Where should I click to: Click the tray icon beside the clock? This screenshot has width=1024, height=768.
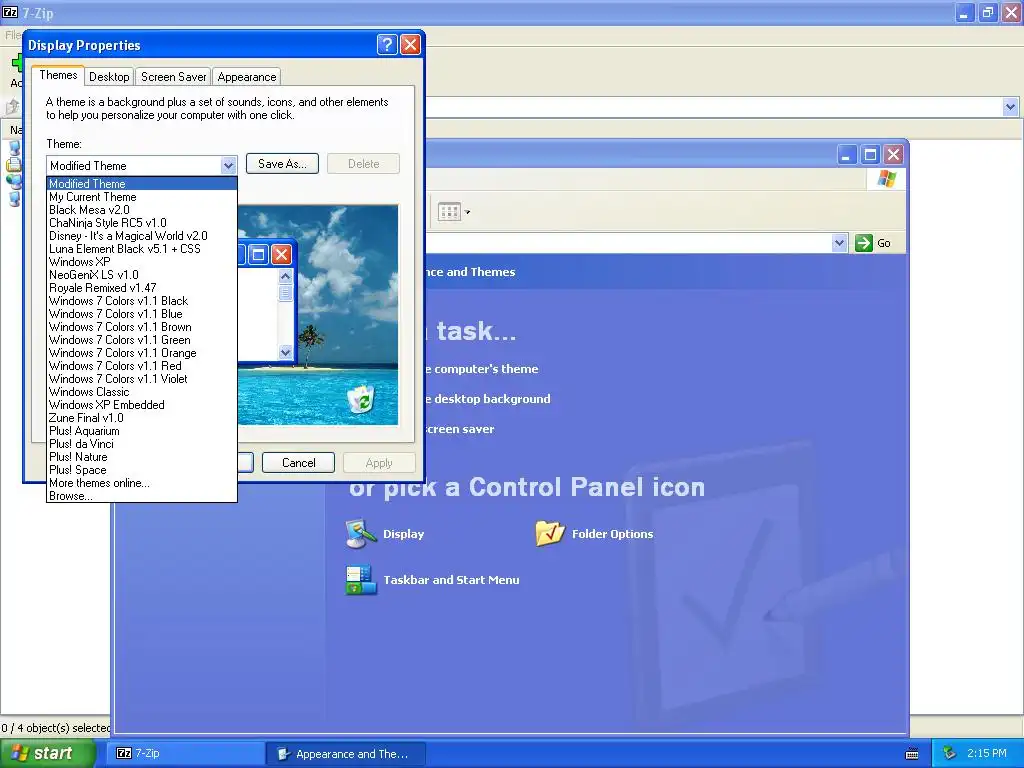click(950, 753)
